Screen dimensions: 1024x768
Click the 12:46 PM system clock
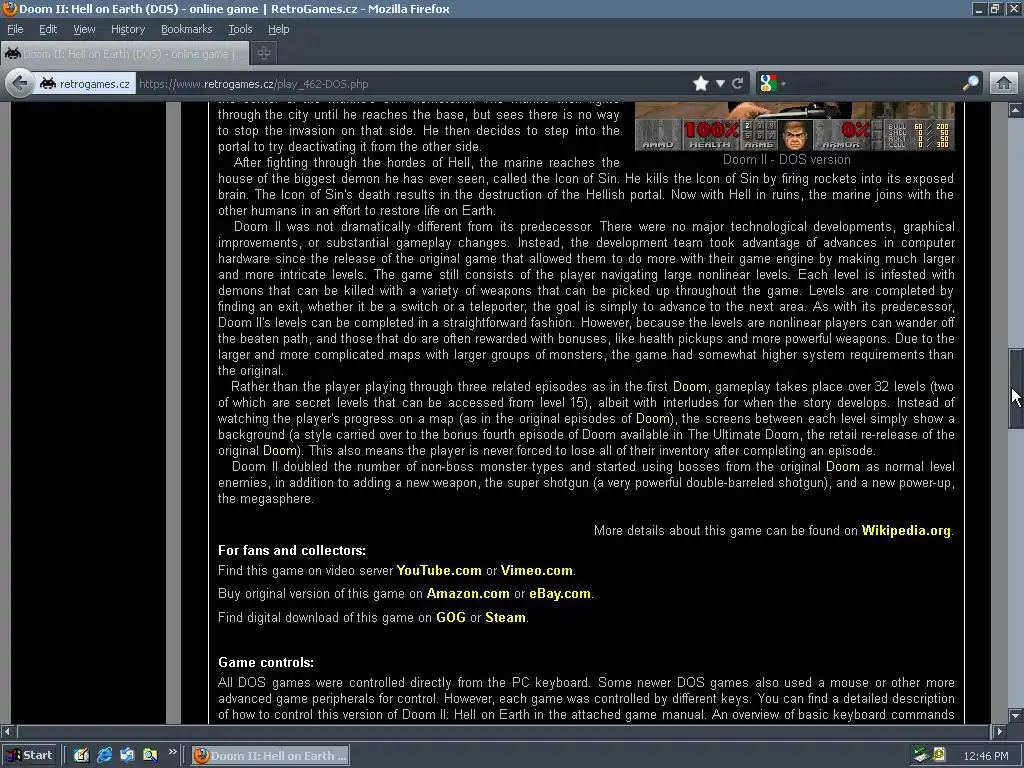pos(985,756)
